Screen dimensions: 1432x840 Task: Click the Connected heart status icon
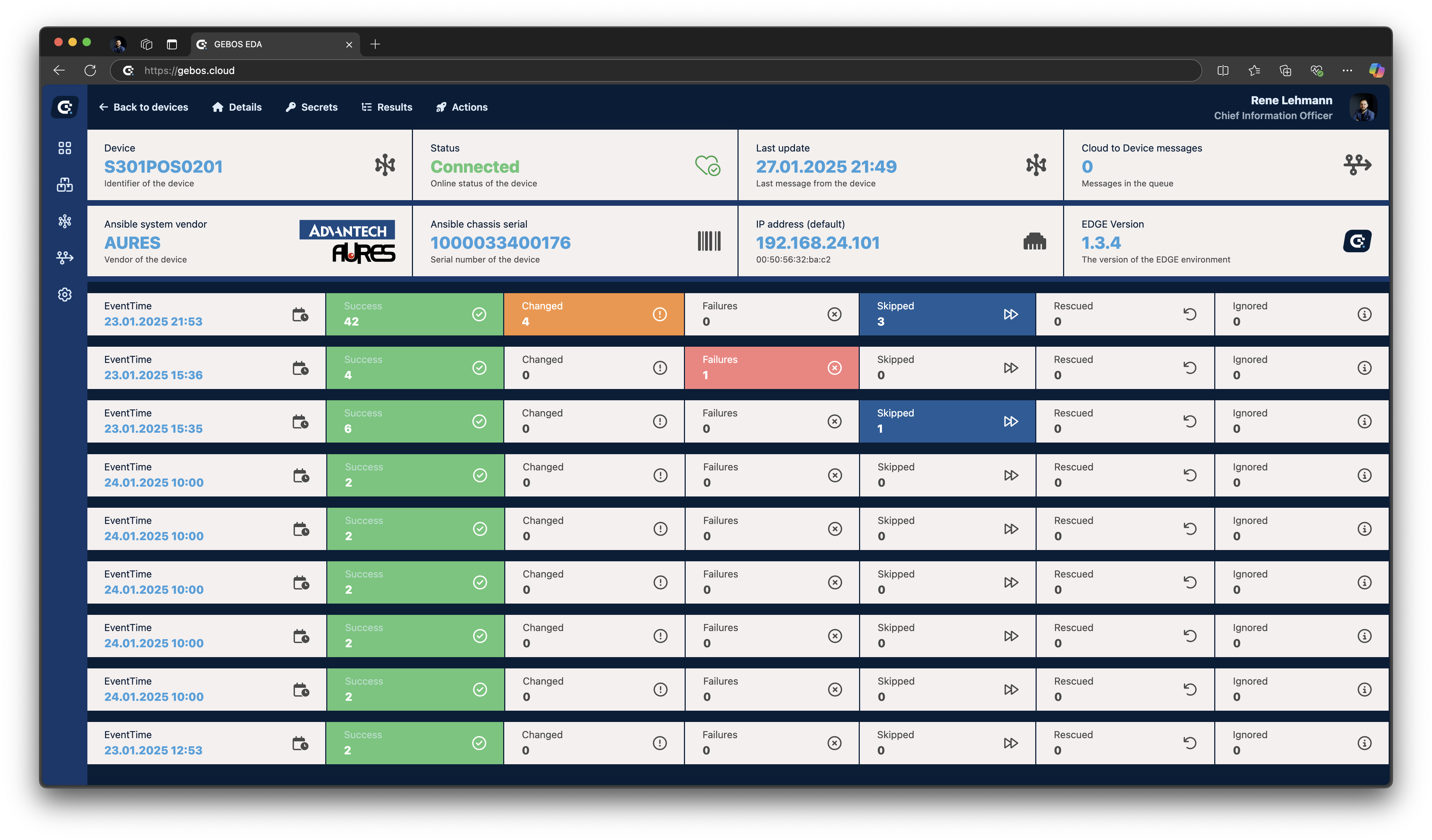[708, 165]
